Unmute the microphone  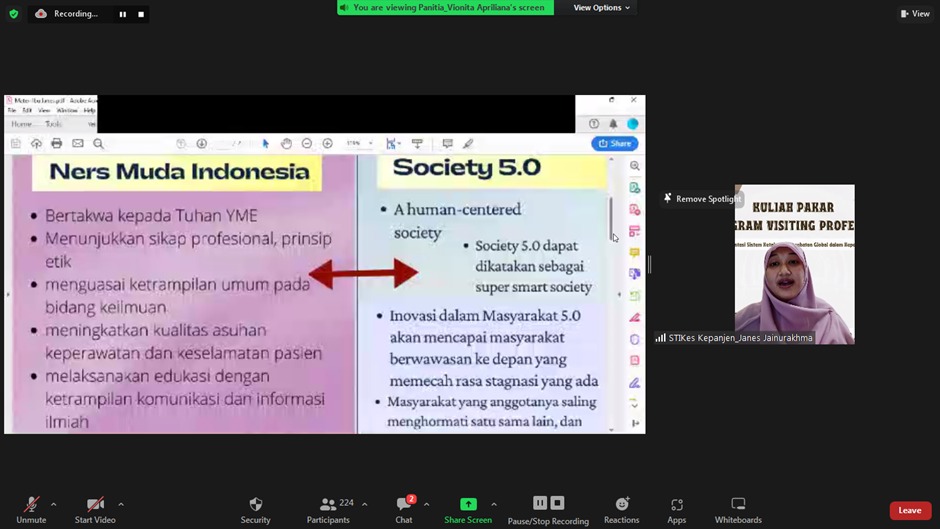click(x=31, y=505)
